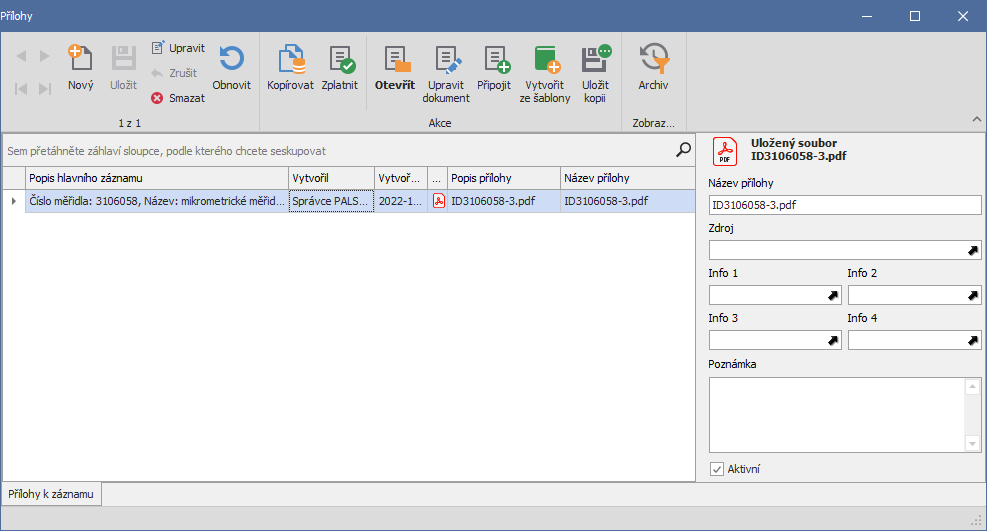
Task: Select cell Správce PALS
Action: point(331,201)
